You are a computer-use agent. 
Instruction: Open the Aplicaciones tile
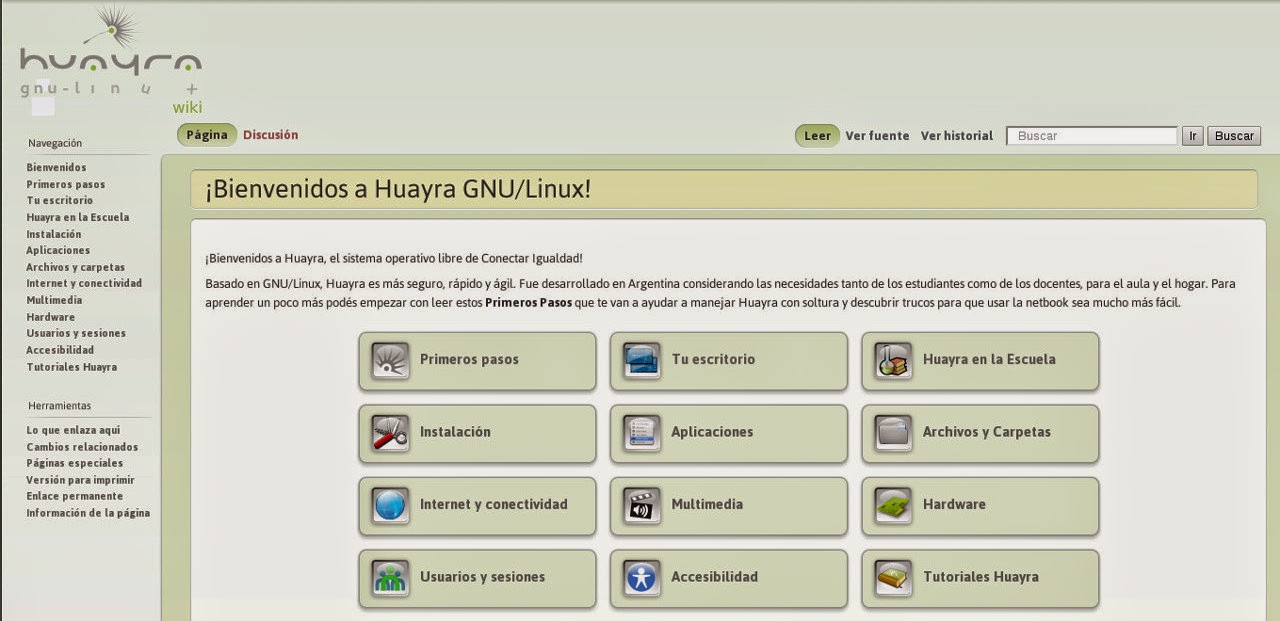[x=729, y=432]
